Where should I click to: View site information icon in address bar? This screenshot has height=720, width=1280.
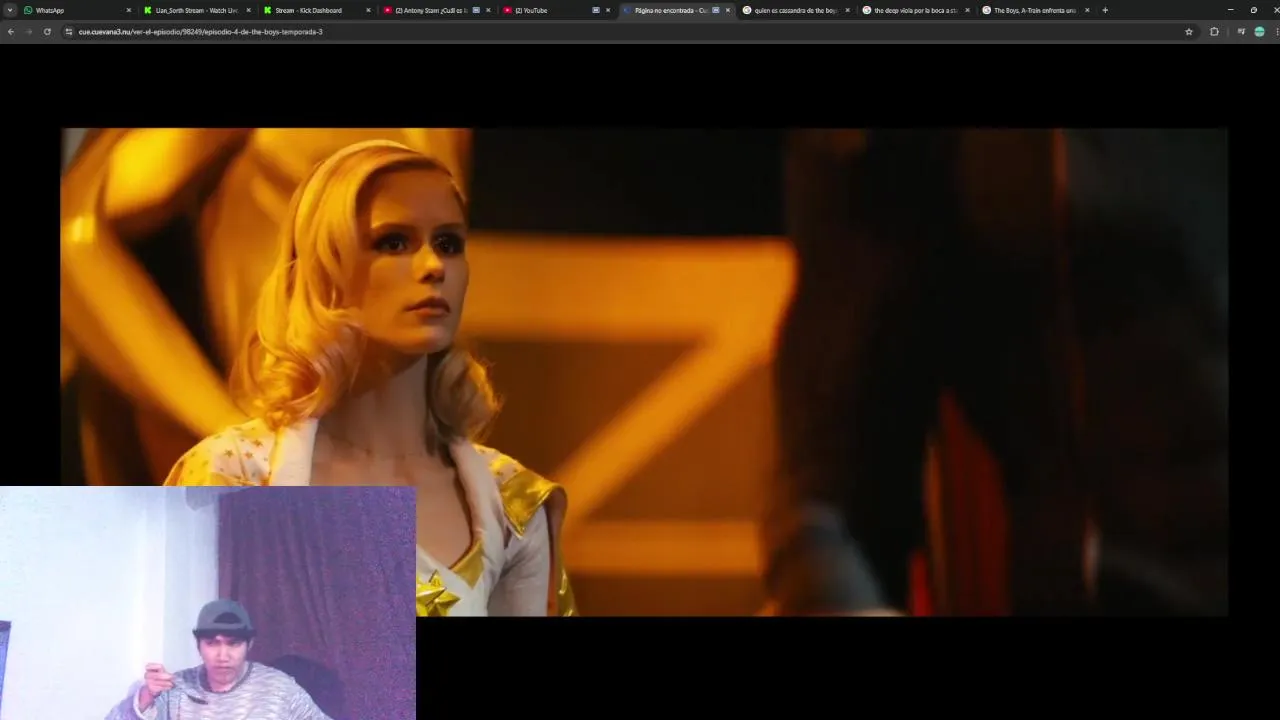point(69,32)
